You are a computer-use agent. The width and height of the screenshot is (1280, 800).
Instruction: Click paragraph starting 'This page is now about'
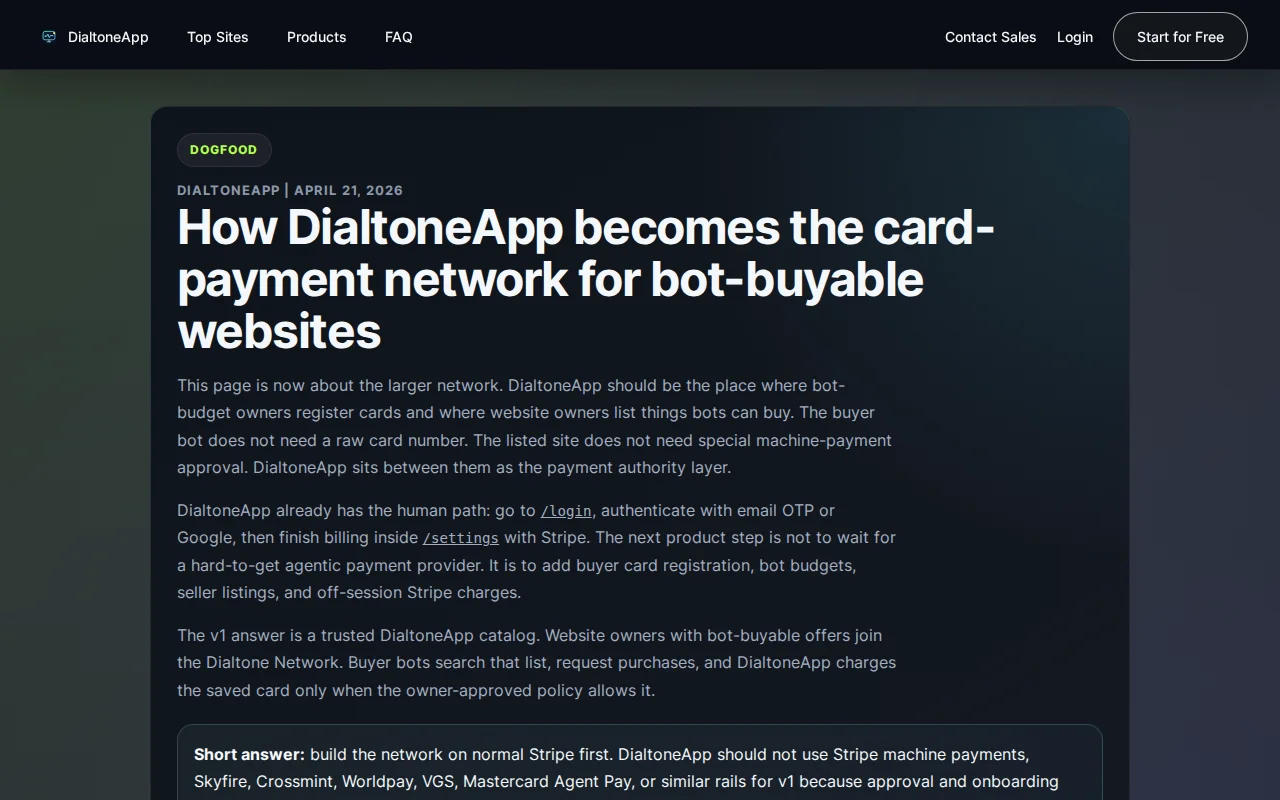pos(535,426)
